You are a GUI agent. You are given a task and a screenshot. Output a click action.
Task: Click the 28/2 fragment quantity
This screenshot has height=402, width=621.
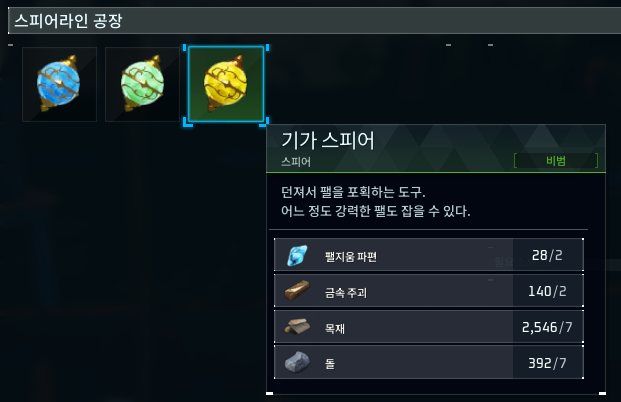[547, 255]
